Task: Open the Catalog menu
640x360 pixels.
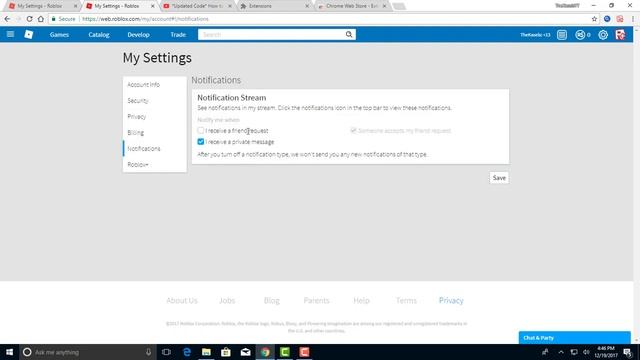Action: [x=99, y=35]
